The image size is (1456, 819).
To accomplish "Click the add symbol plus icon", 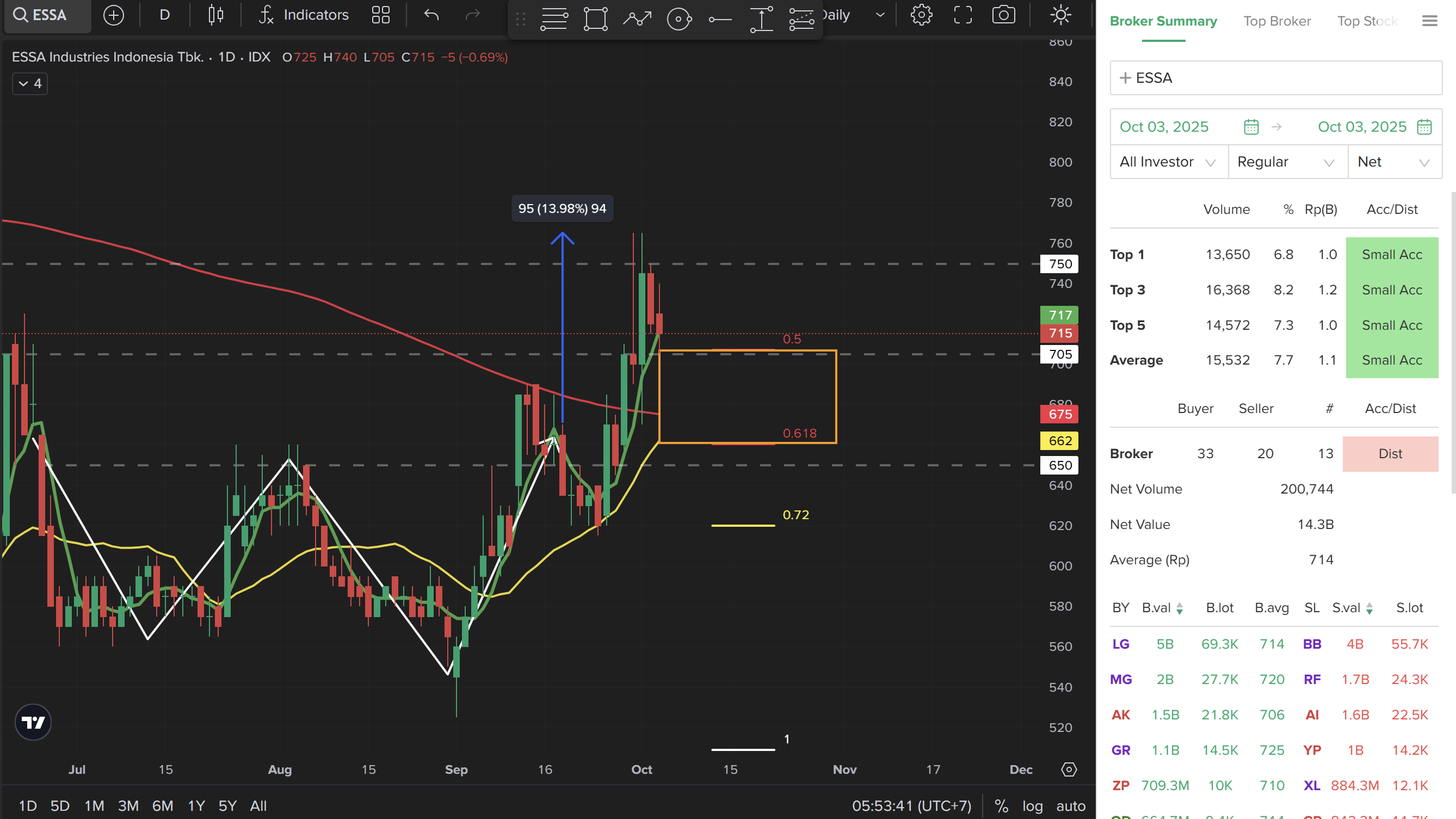I will (x=114, y=15).
